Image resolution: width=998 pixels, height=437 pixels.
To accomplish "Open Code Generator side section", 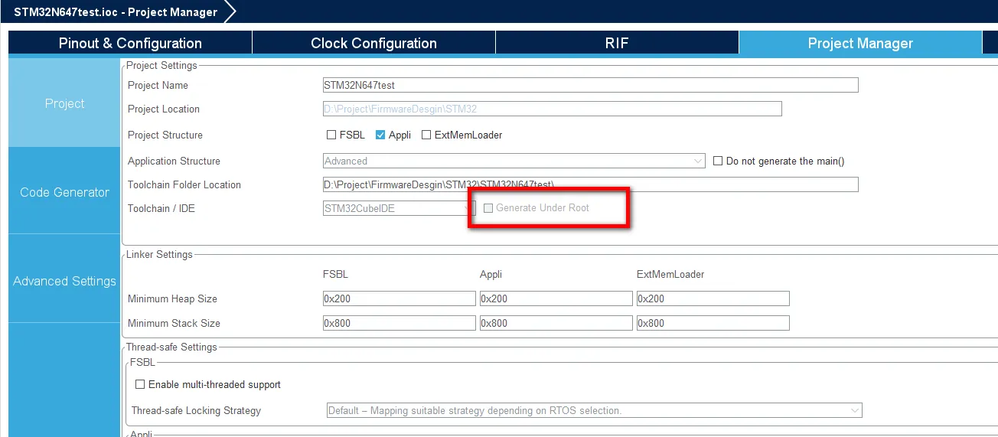I will pyautogui.click(x=65, y=192).
